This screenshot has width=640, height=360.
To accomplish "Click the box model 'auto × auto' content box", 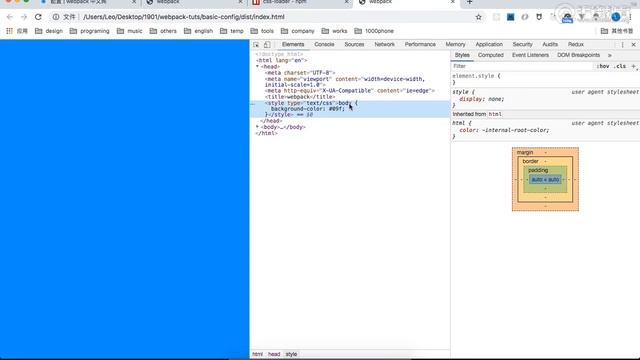I will (545, 180).
